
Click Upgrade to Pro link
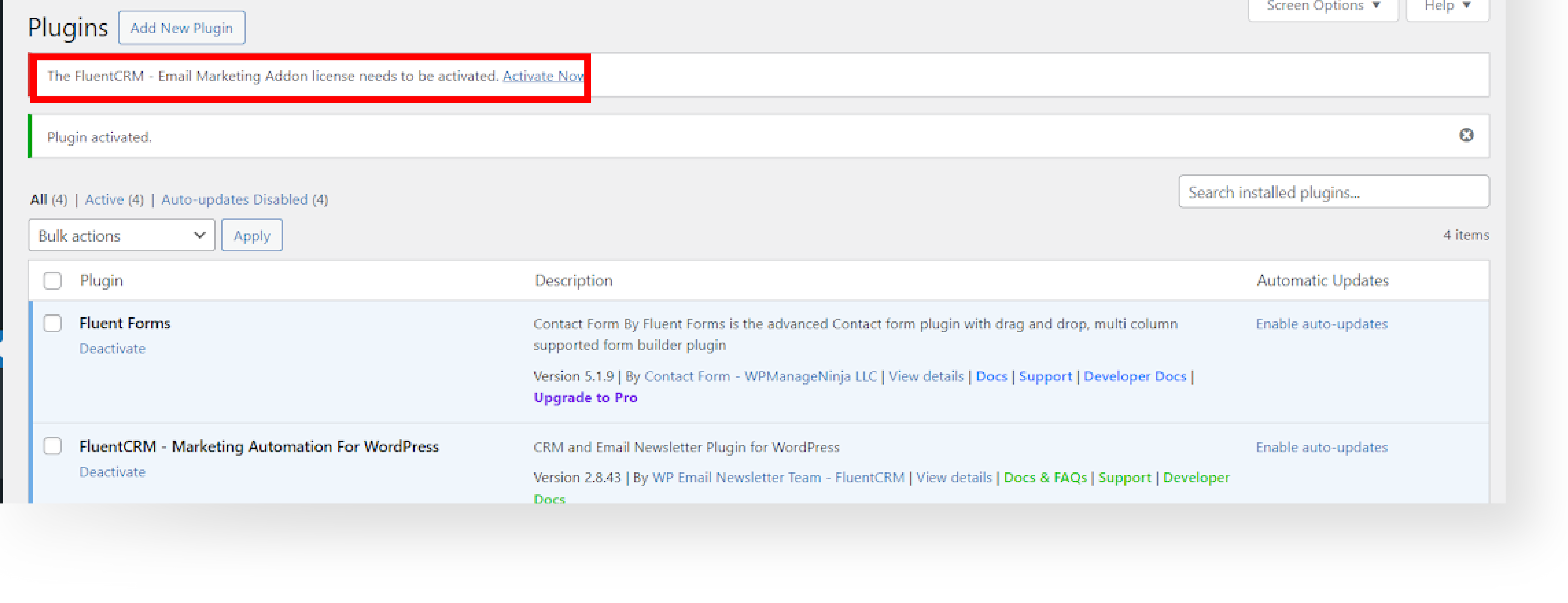[585, 398]
